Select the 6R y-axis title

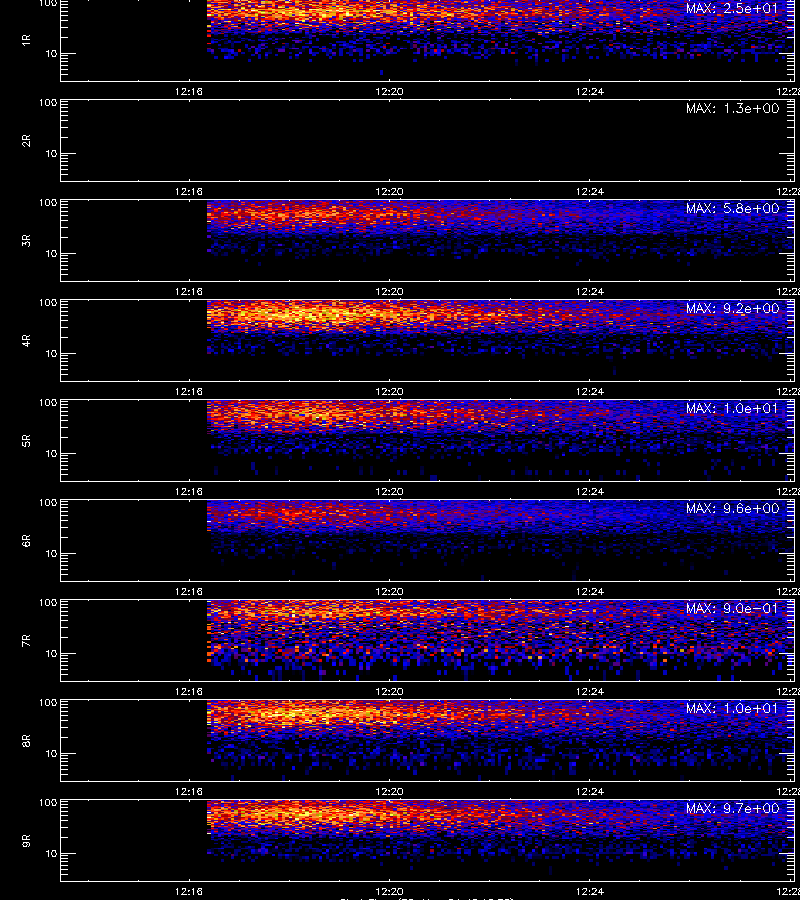26,541
